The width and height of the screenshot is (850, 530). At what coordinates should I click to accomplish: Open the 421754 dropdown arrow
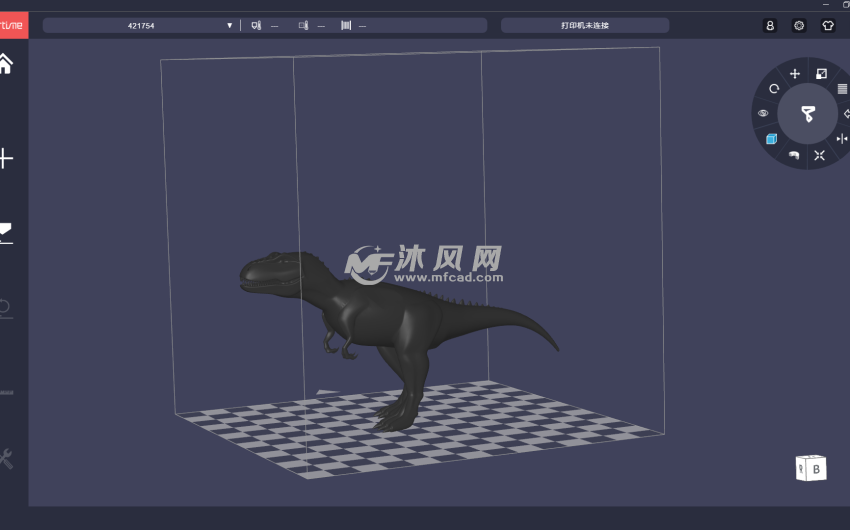click(229, 25)
